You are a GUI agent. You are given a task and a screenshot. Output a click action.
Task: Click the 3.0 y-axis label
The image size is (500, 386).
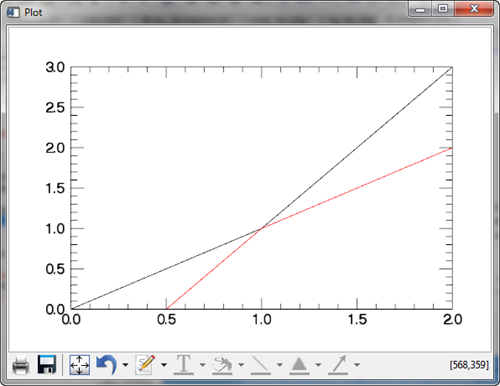[55, 67]
